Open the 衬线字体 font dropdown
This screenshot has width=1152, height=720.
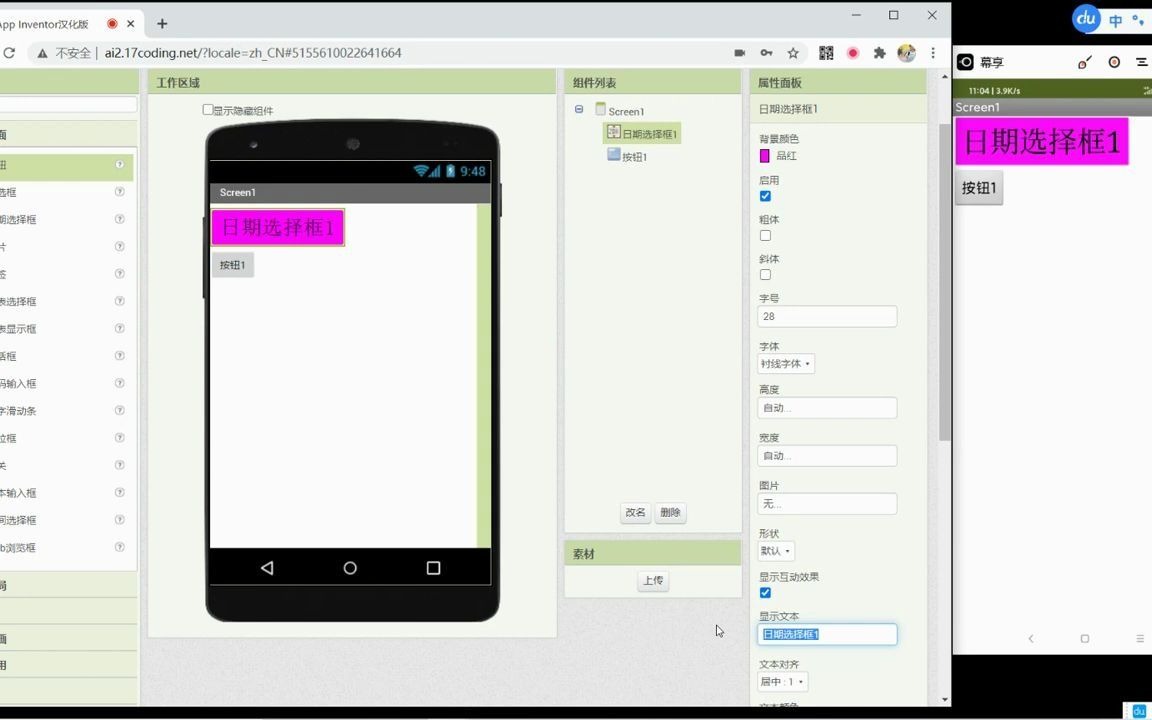point(784,363)
